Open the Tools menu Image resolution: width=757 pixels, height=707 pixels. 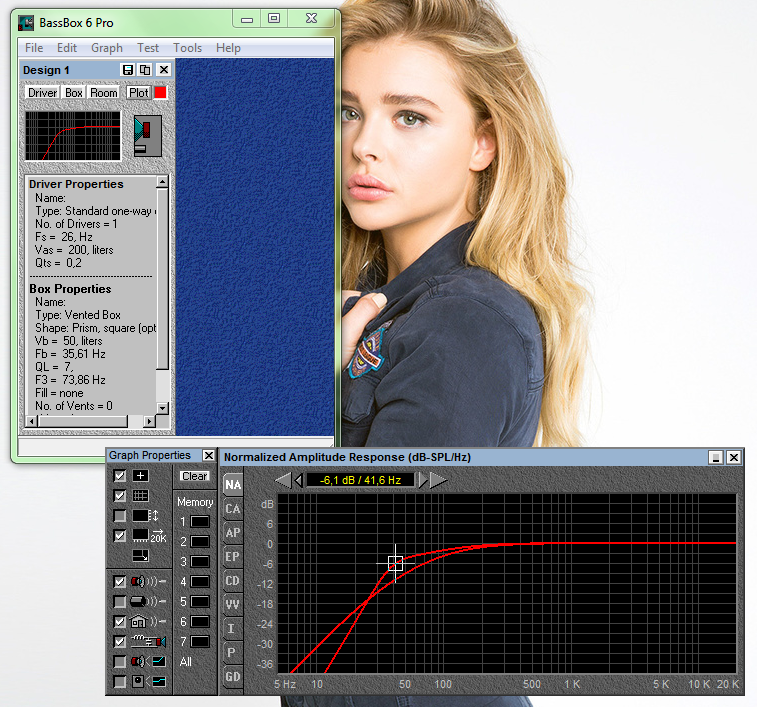pos(187,48)
